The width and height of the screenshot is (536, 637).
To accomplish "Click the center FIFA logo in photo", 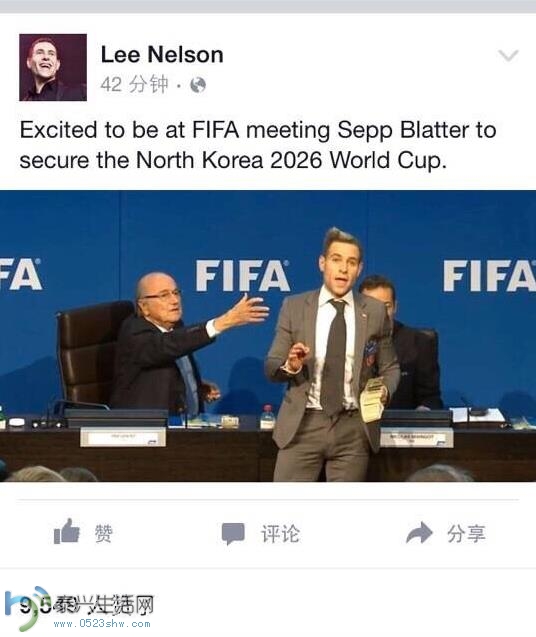I will (243, 276).
